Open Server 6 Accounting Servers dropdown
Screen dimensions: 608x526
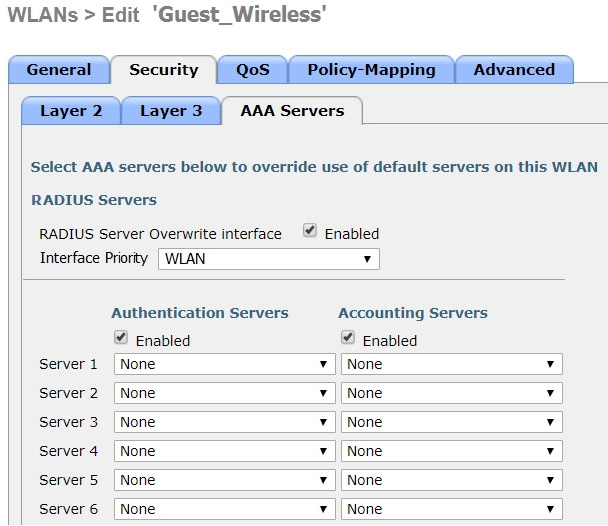coord(451,510)
